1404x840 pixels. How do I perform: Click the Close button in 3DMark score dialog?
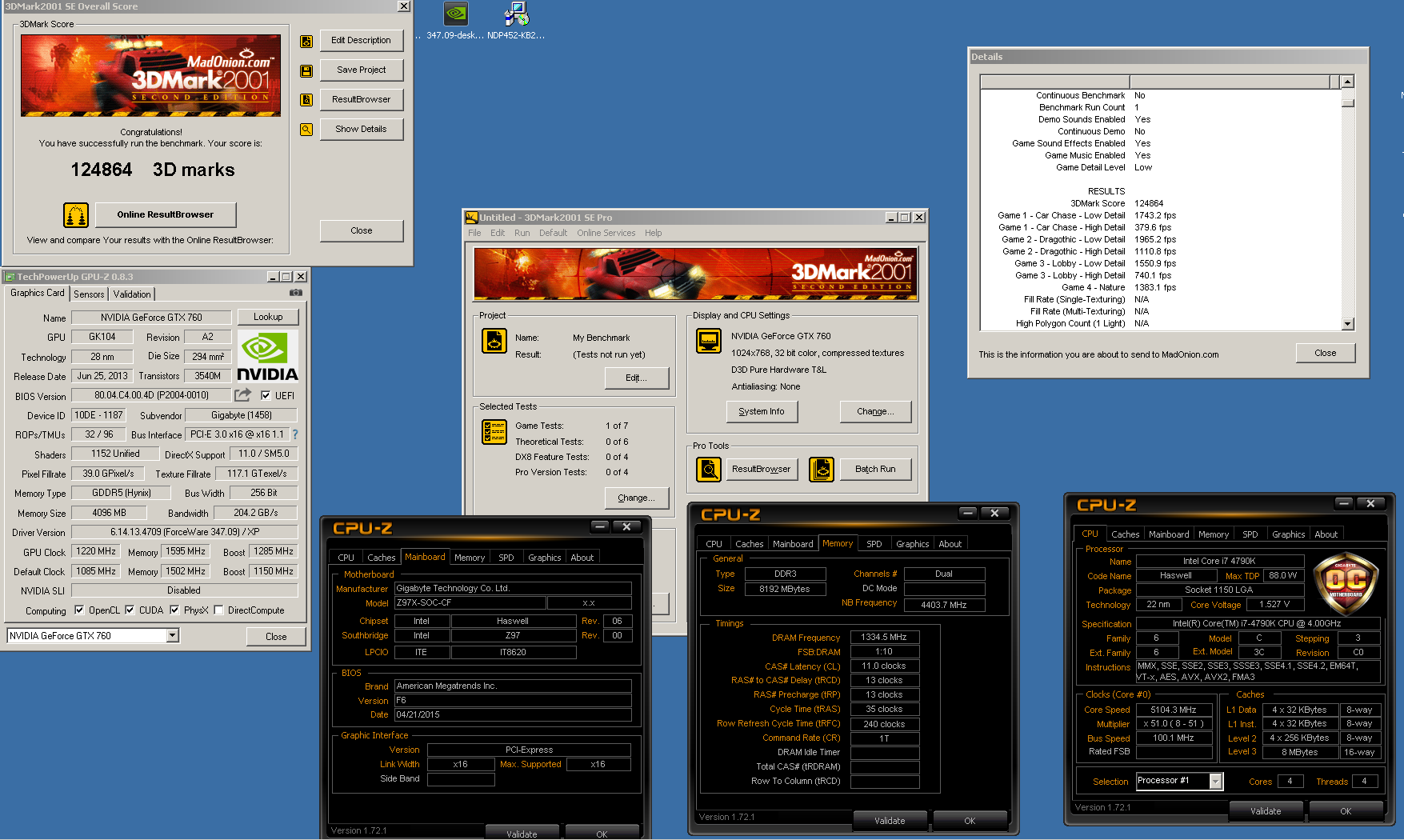pyautogui.click(x=362, y=231)
